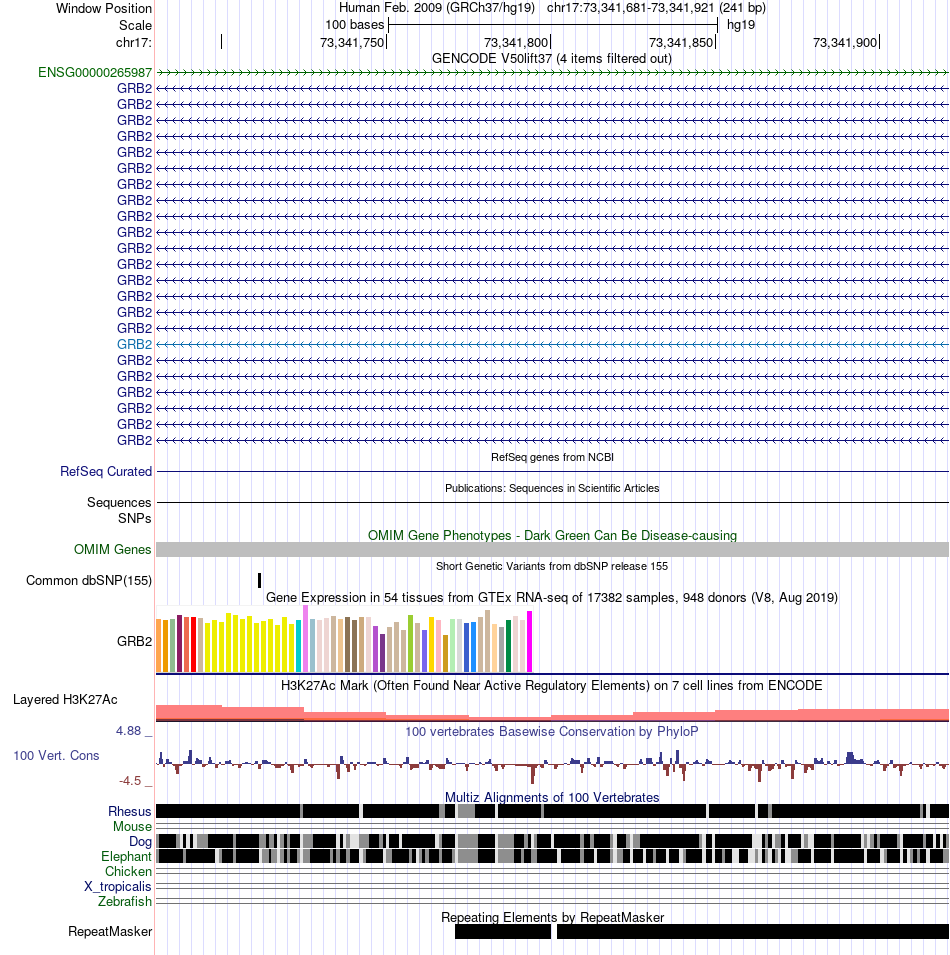
Task: Select the Dog species label
Action: pos(140,842)
